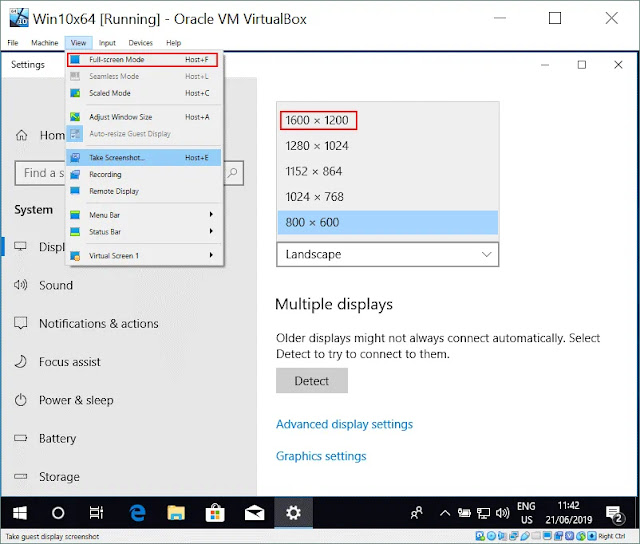
Task: Open Advanced display settings link
Action: pos(344,424)
